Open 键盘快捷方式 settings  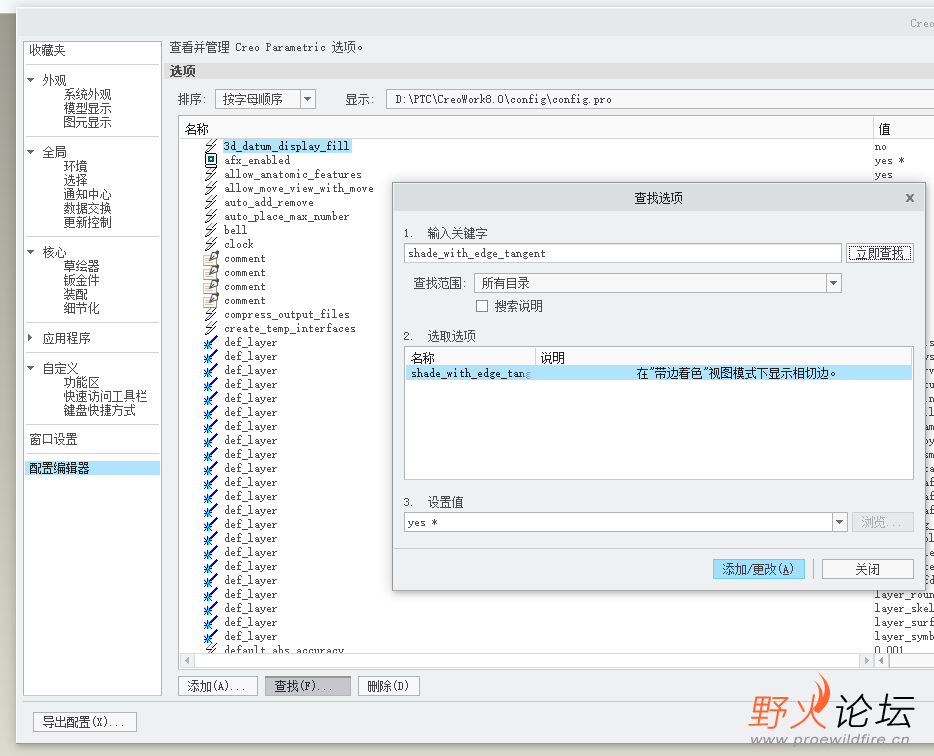point(99,410)
